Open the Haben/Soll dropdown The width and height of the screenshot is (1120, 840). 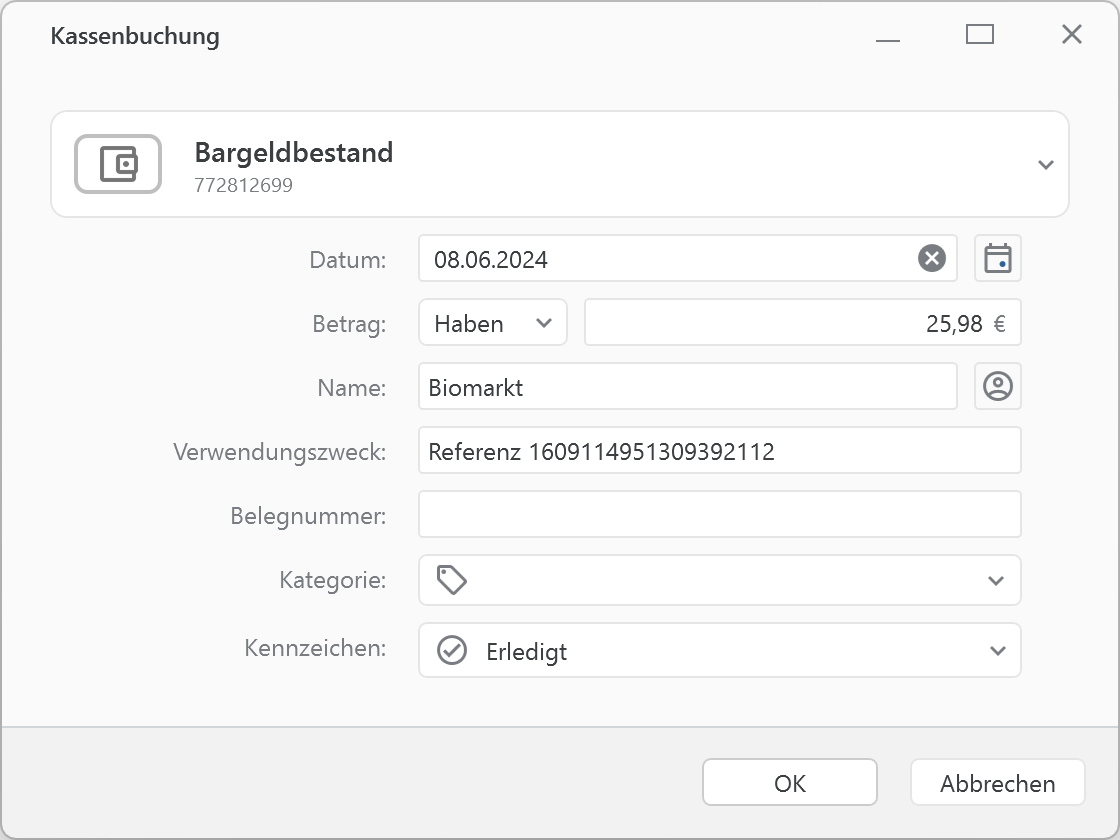[x=492, y=322]
